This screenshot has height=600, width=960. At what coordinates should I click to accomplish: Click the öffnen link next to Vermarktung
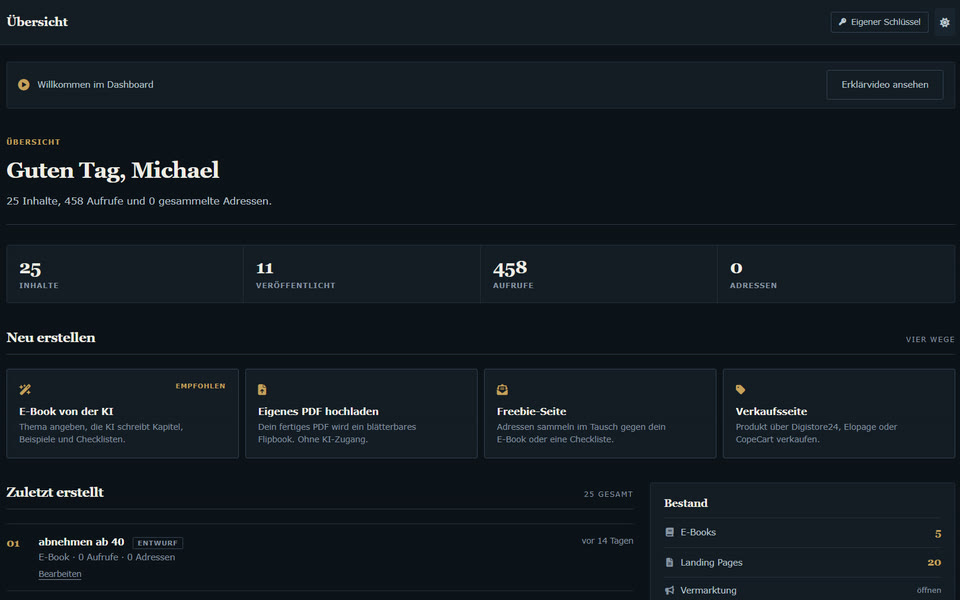point(929,590)
